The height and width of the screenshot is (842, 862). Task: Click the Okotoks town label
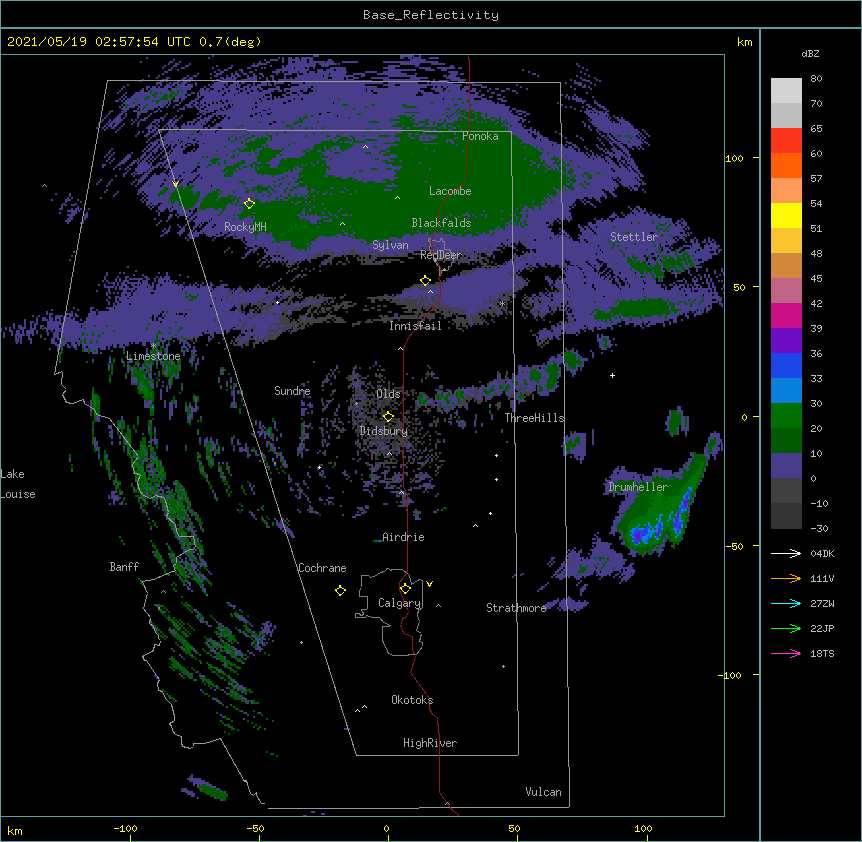(412, 700)
